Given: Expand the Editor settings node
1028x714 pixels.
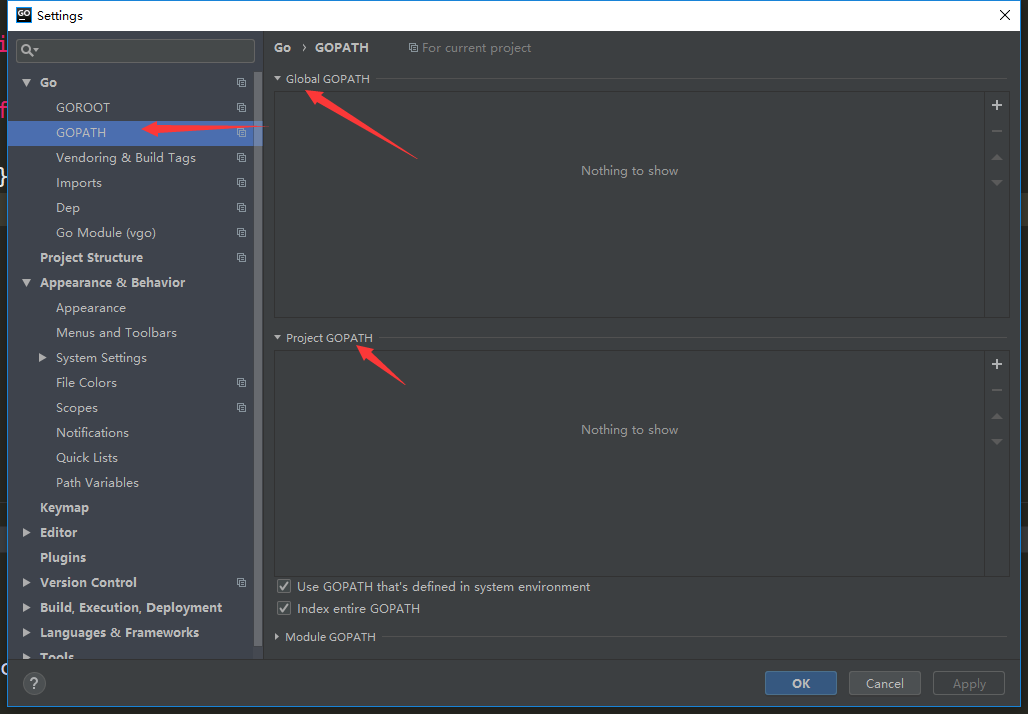Looking at the screenshot, I should [x=26, y=532].
